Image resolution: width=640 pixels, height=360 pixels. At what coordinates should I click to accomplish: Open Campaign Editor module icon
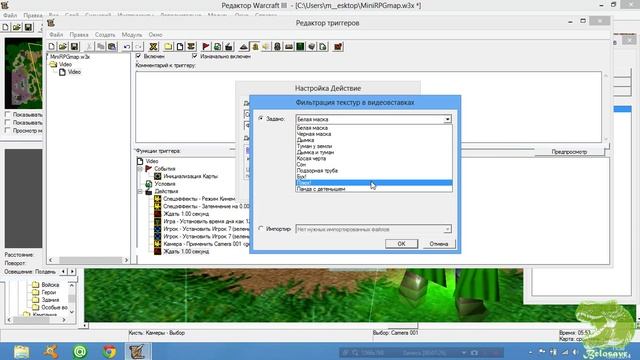pos(289,47)
